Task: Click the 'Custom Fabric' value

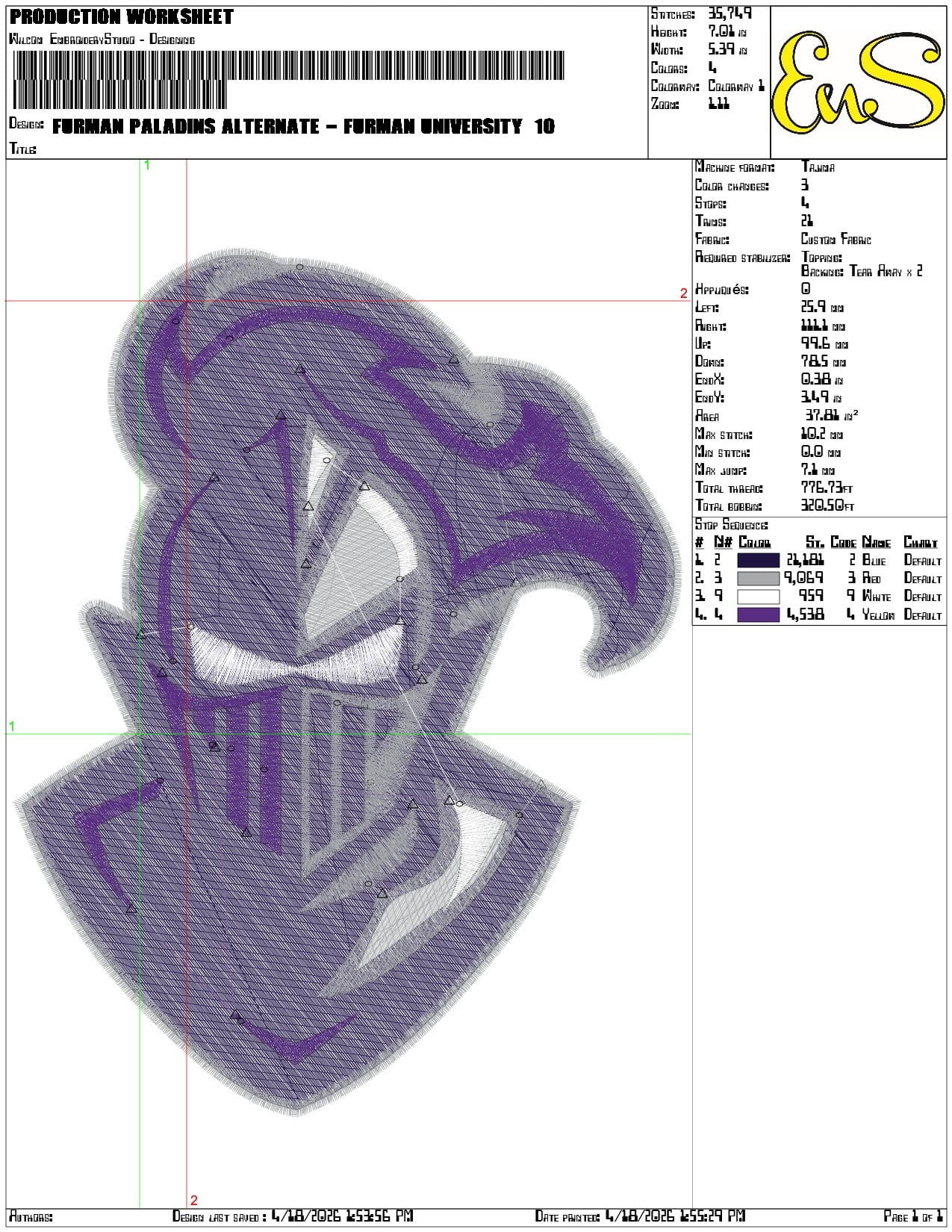Action: [x=836, y=240]
